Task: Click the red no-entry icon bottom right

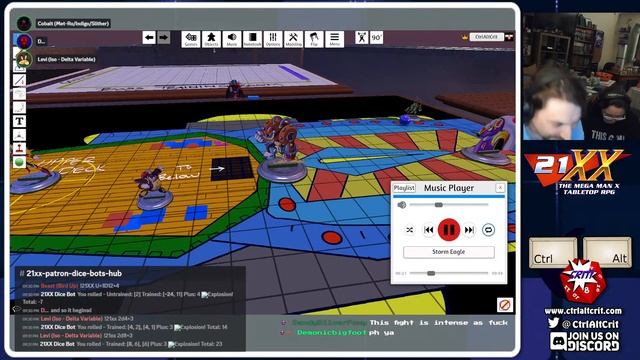Action: [505, 304]
